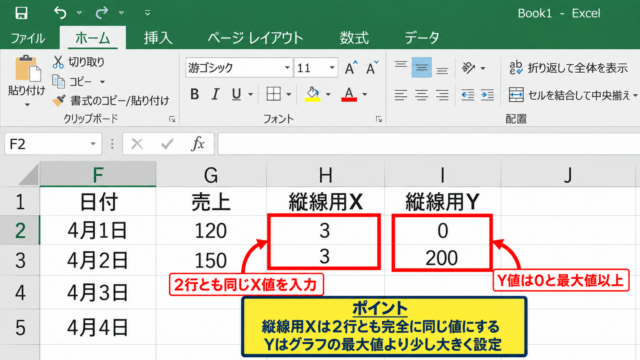Screen dimensions: 640x360
Task: Click 切り取り (cut)
Action: click(x=78, y=62)
